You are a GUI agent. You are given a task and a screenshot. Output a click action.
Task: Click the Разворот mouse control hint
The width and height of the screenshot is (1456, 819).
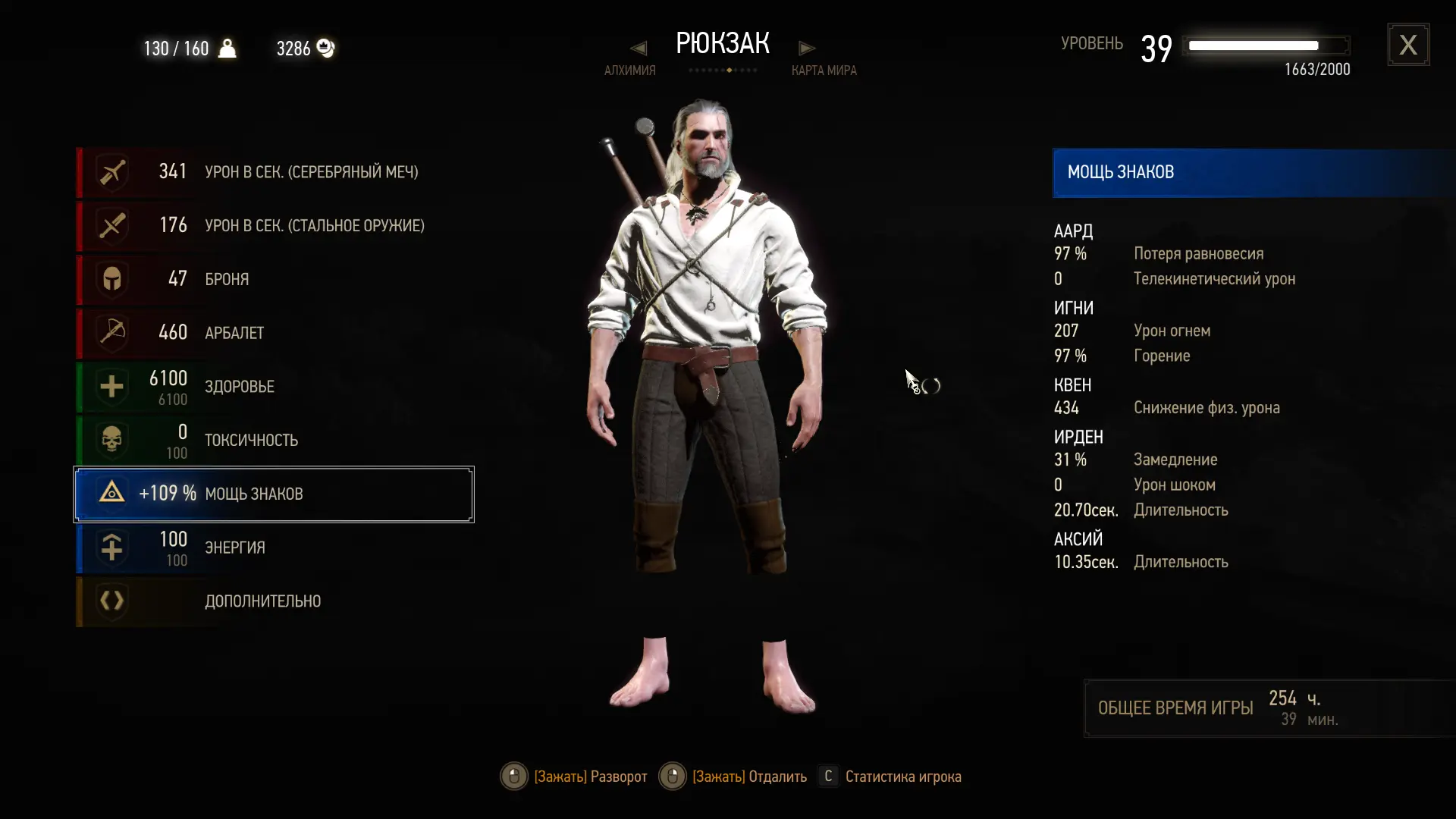click(574, 777)
